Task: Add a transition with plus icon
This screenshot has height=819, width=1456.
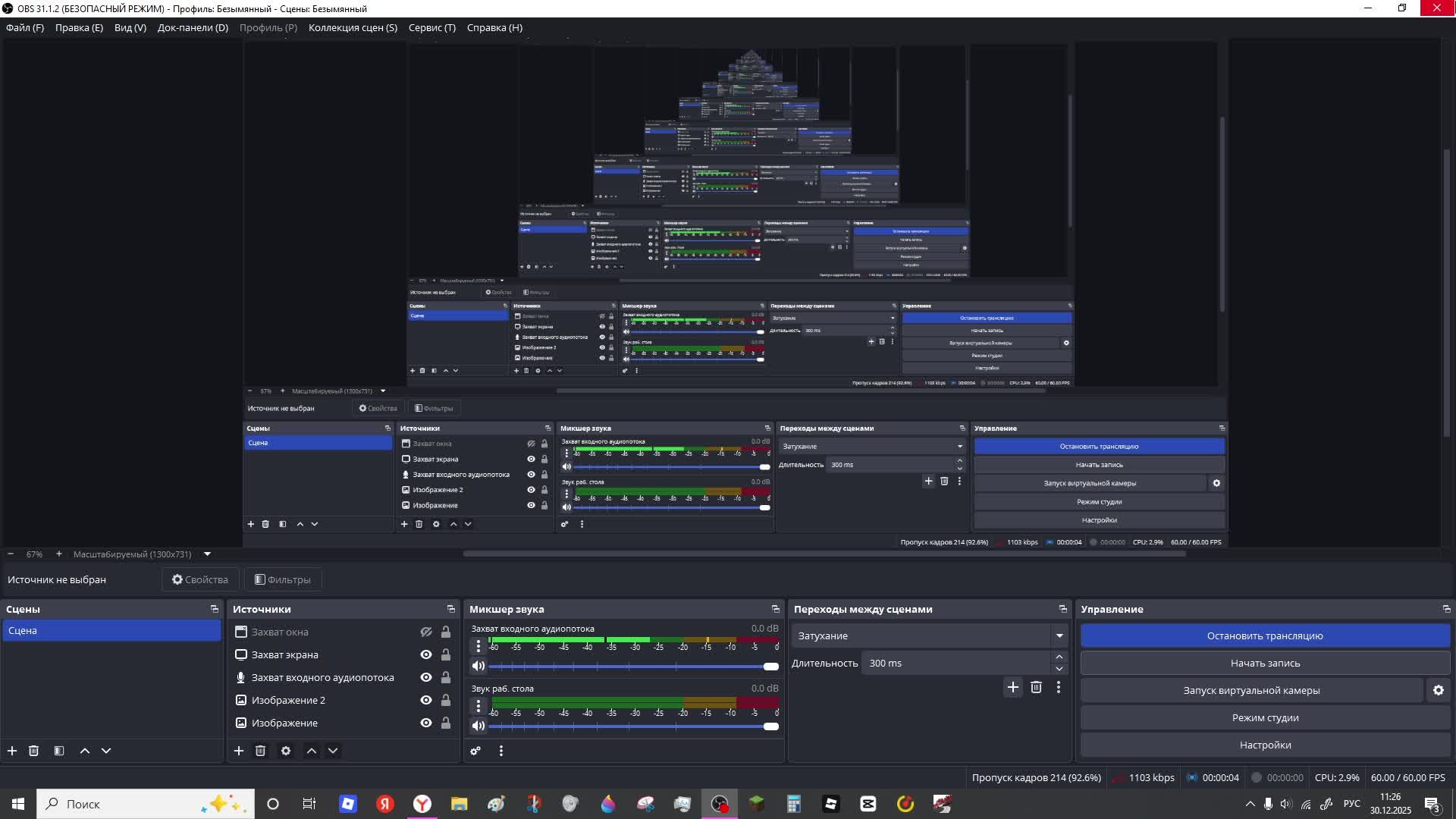Action: pyautogui.click(x=1012, y=687)
